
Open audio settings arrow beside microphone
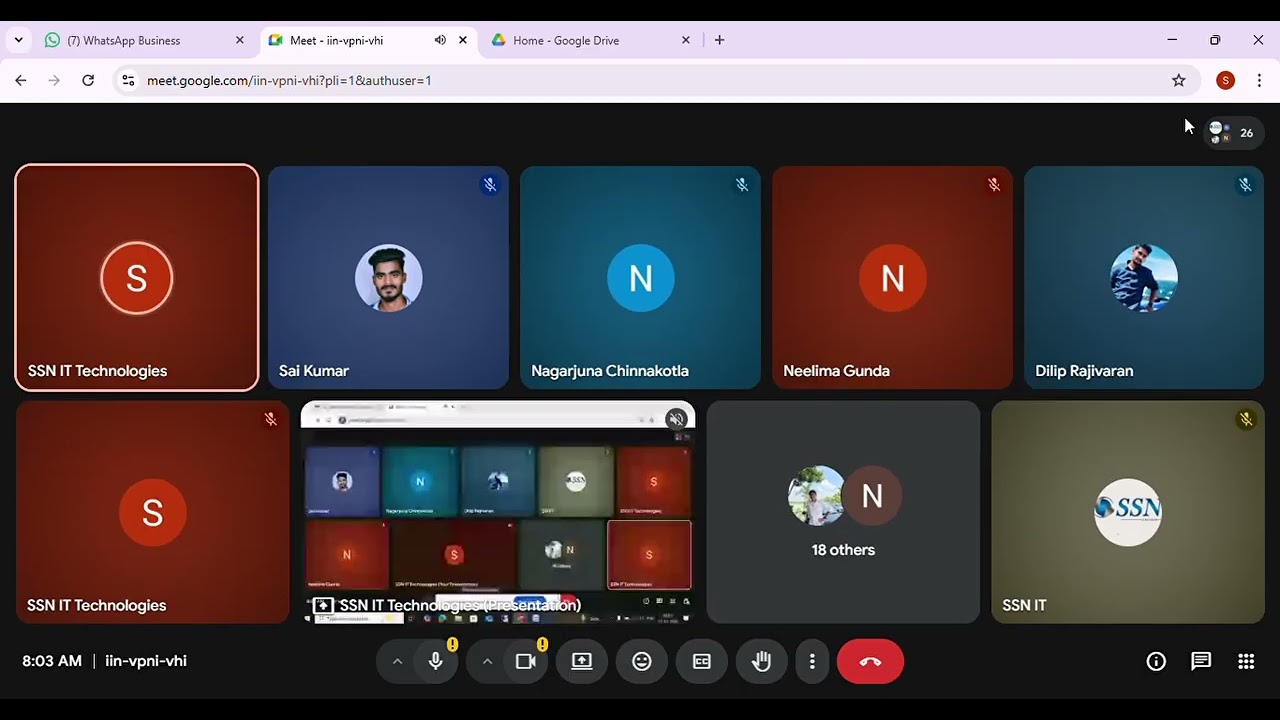pos(397,661)
